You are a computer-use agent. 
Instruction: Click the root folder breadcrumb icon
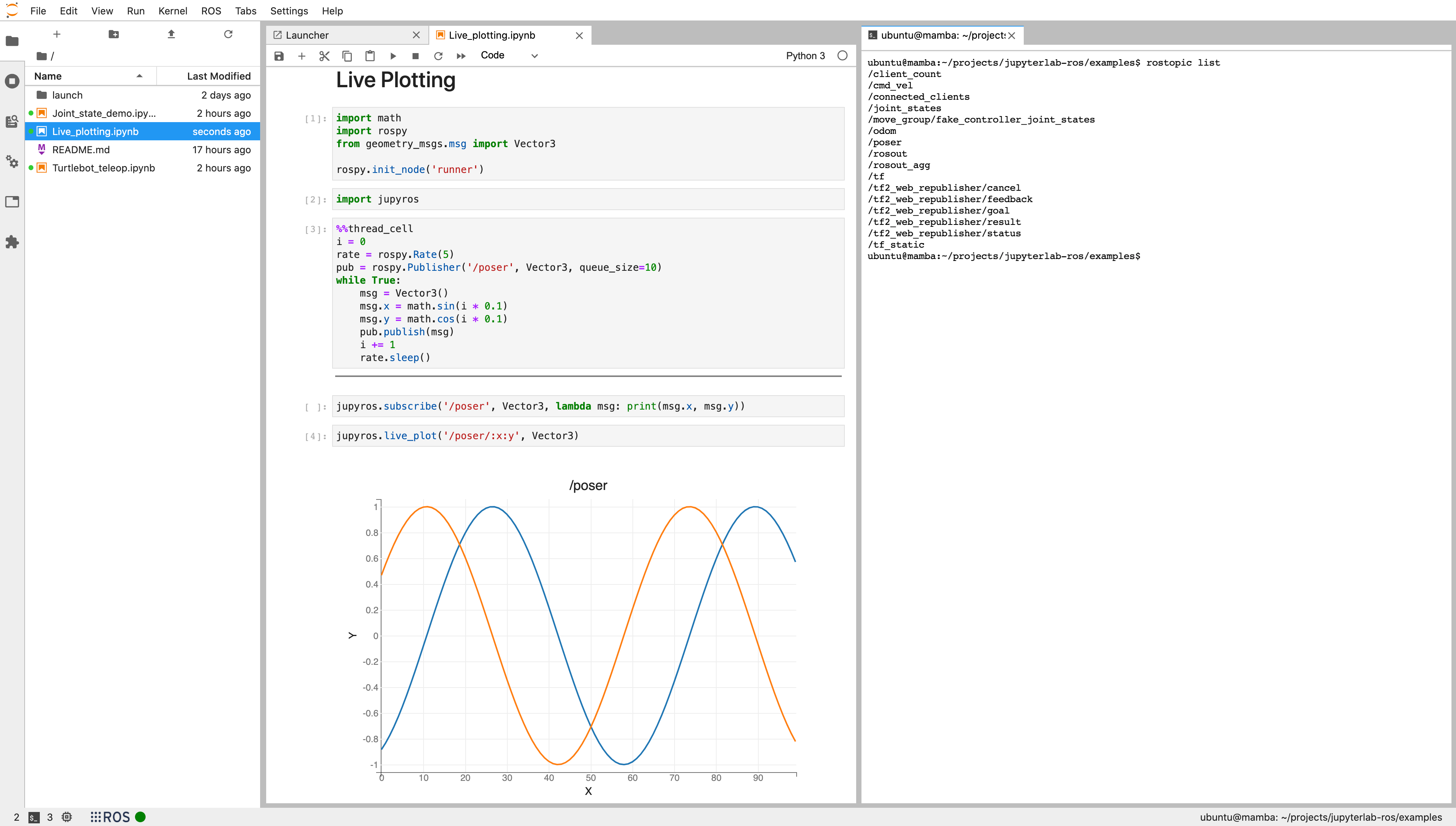click(41, 56)
